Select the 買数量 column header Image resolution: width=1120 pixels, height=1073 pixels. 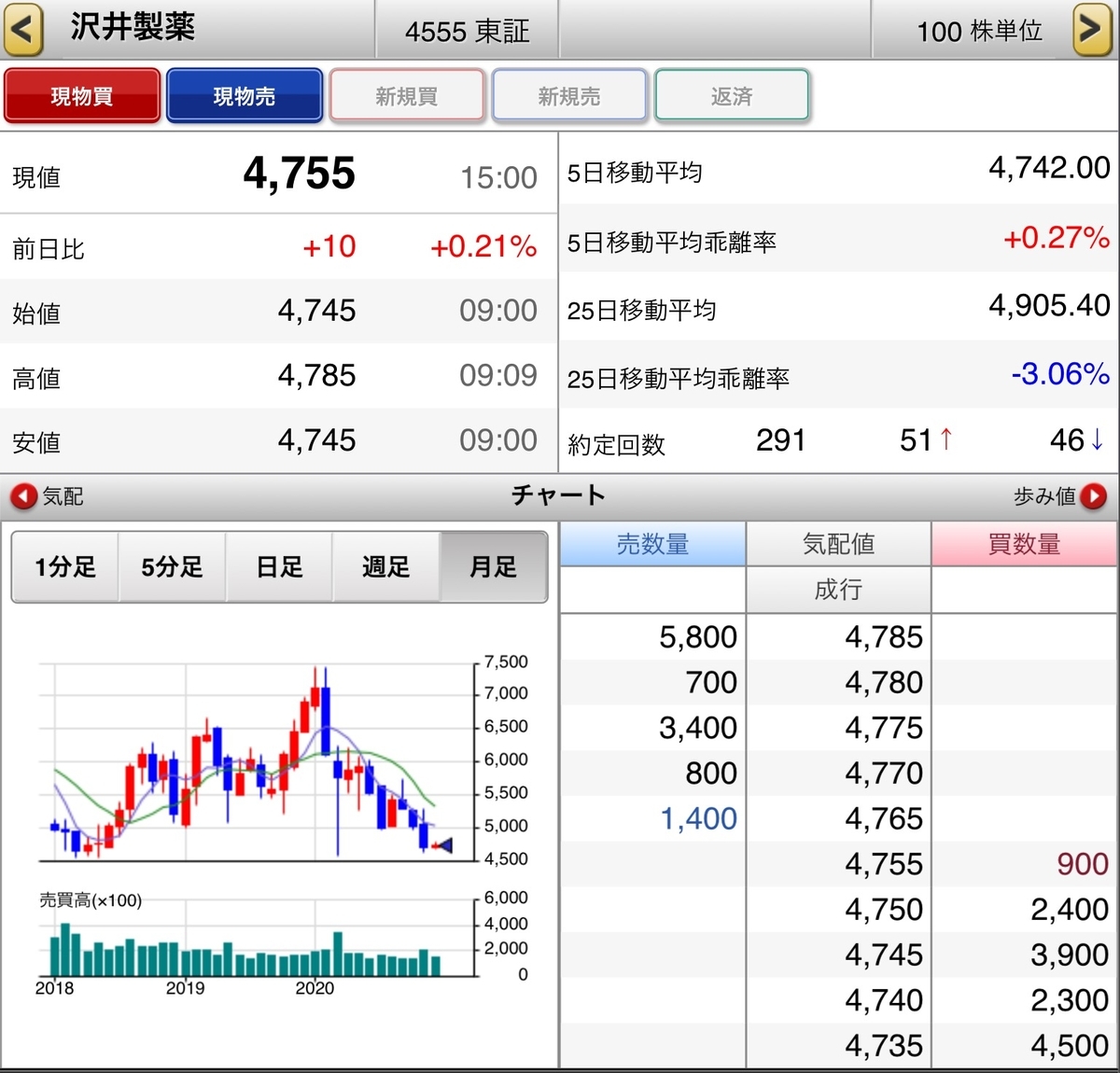tap(1025, 544)
